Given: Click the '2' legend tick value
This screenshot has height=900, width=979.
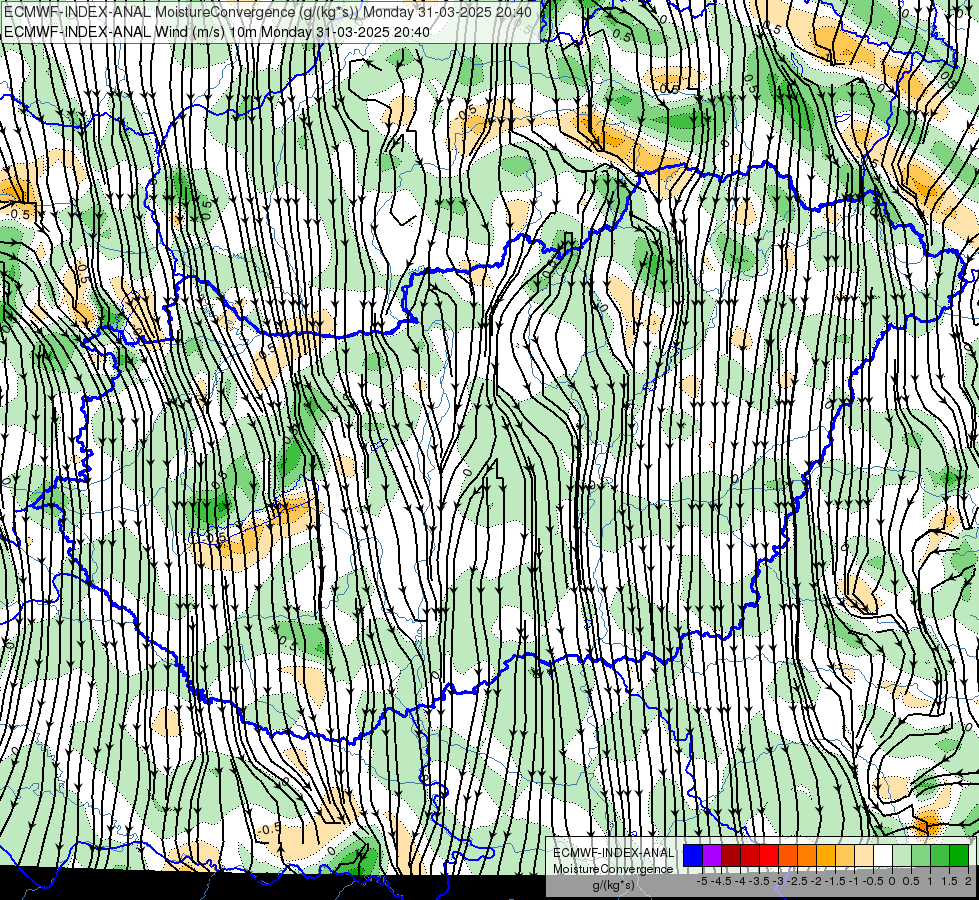Looking at the screenshot, I should coord(968,881).
